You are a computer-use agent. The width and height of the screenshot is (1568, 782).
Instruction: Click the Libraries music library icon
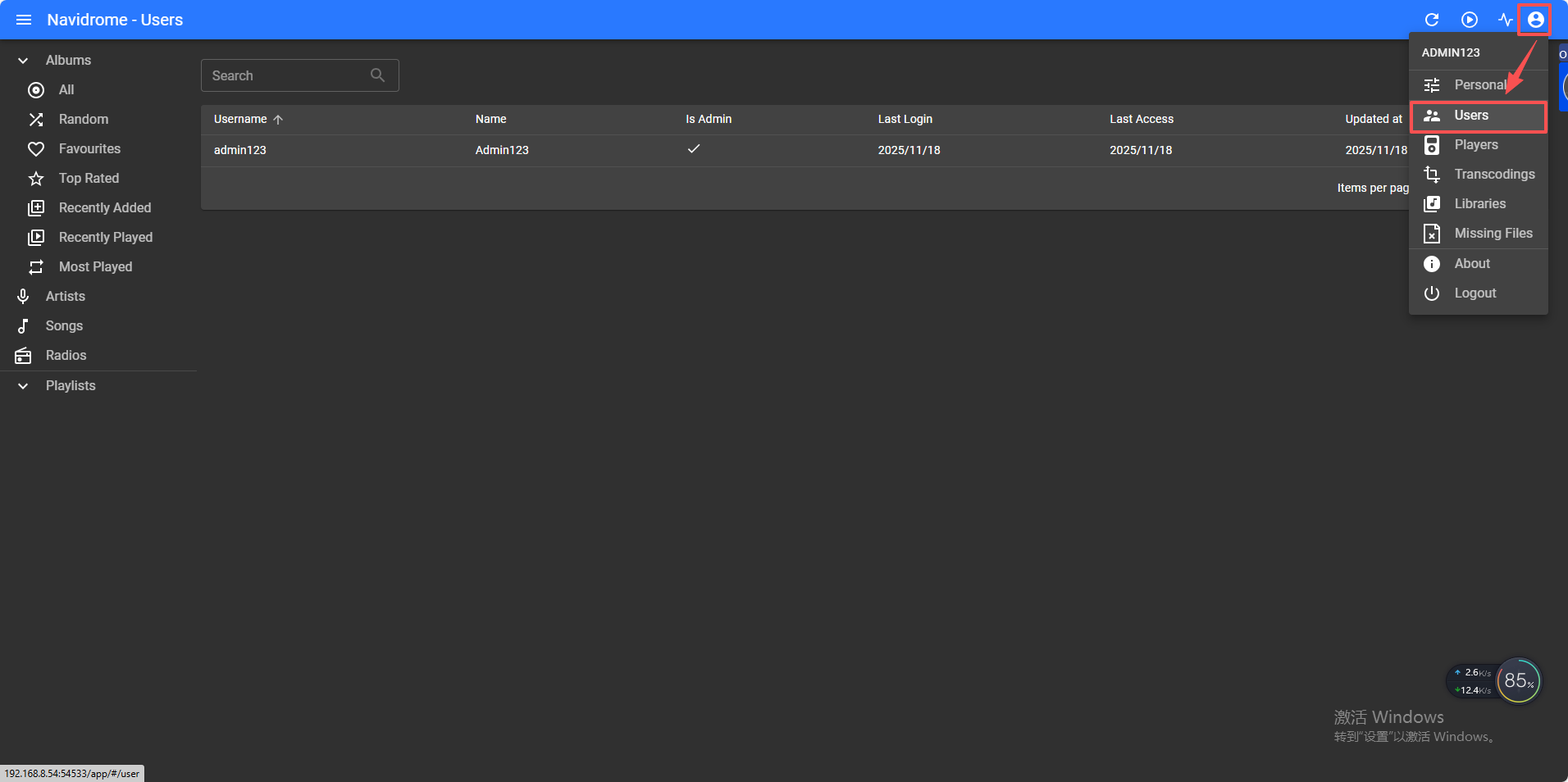(x=1432, y=204)
